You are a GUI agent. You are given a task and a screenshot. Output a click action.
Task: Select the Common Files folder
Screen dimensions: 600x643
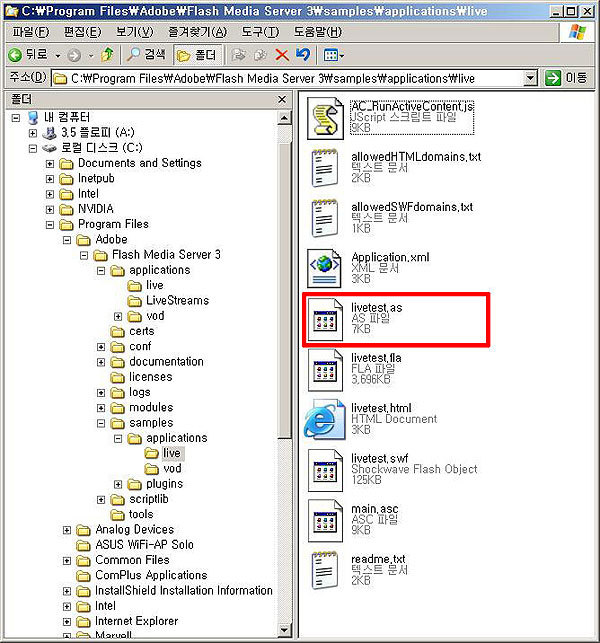[x=123, y=560]
